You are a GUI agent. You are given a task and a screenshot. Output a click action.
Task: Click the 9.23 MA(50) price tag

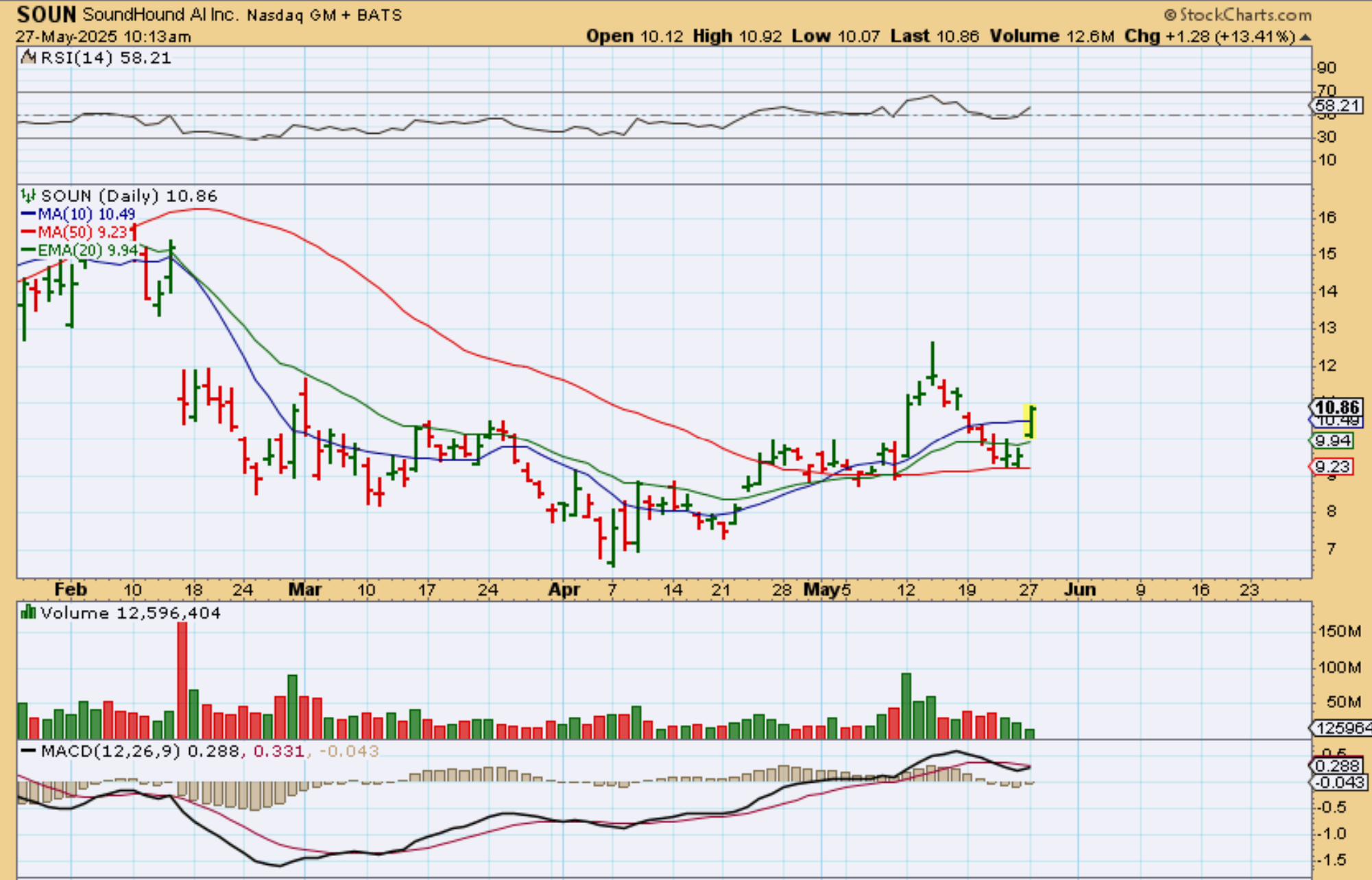click(x=1332, y=467)
